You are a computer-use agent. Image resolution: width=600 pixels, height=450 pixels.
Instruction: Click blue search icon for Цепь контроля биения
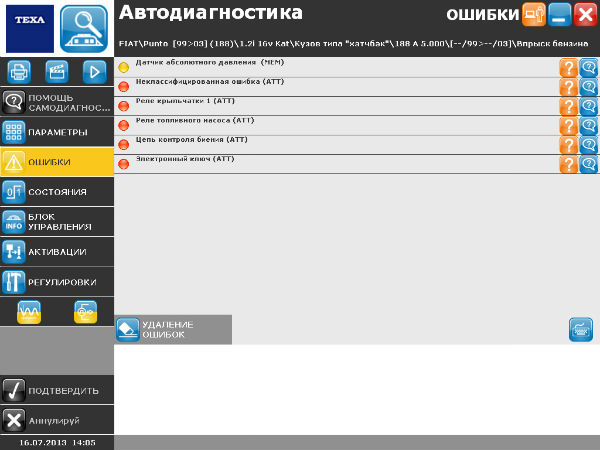(x=589, y=145)
